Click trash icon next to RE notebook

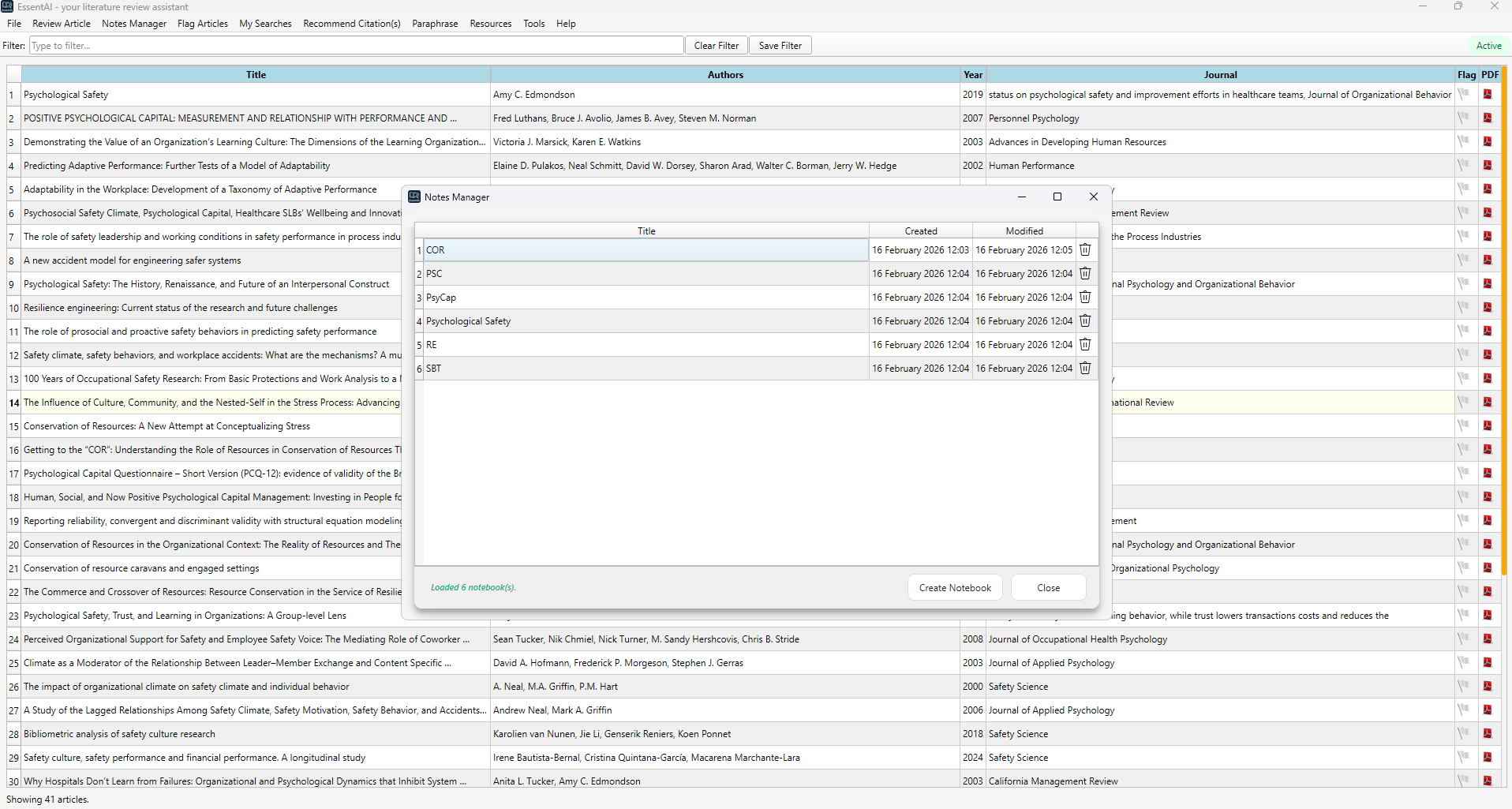pos(1085,345)
